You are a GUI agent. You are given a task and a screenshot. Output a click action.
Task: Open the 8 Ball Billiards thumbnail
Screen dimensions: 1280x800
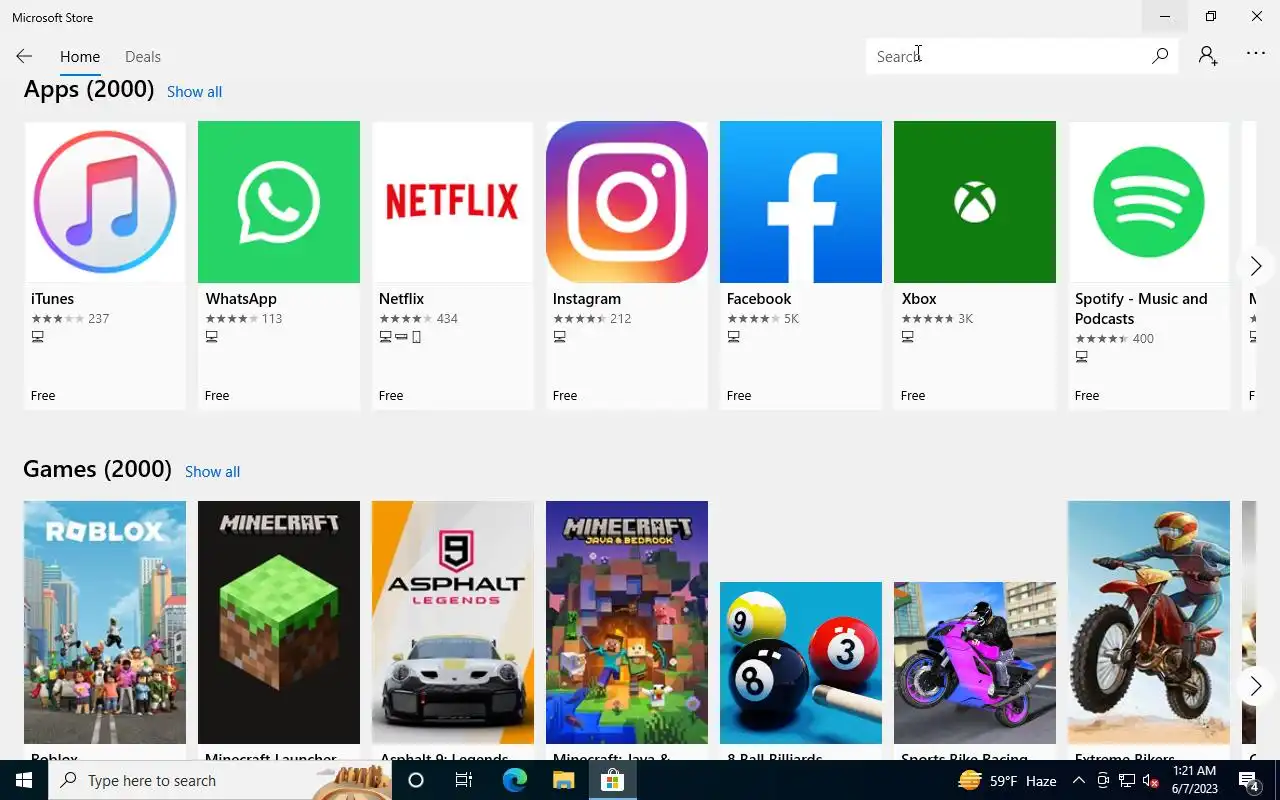coord(801,663)
